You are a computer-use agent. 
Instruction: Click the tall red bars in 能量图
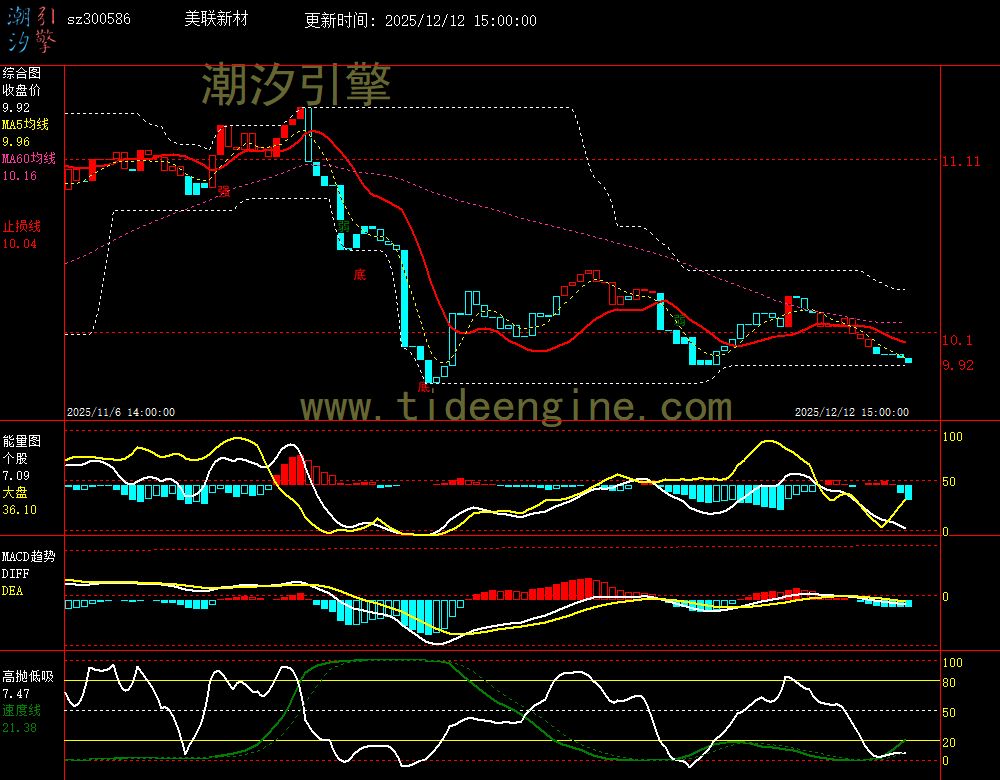292,470
